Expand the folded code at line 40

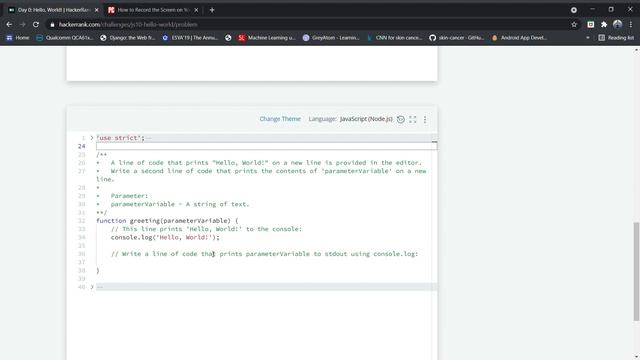92,287
